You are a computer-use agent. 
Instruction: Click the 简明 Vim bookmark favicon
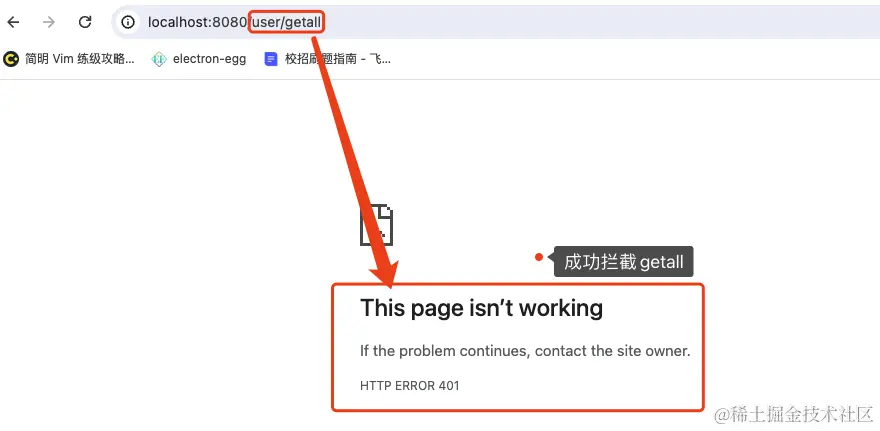tap(11, 59)
